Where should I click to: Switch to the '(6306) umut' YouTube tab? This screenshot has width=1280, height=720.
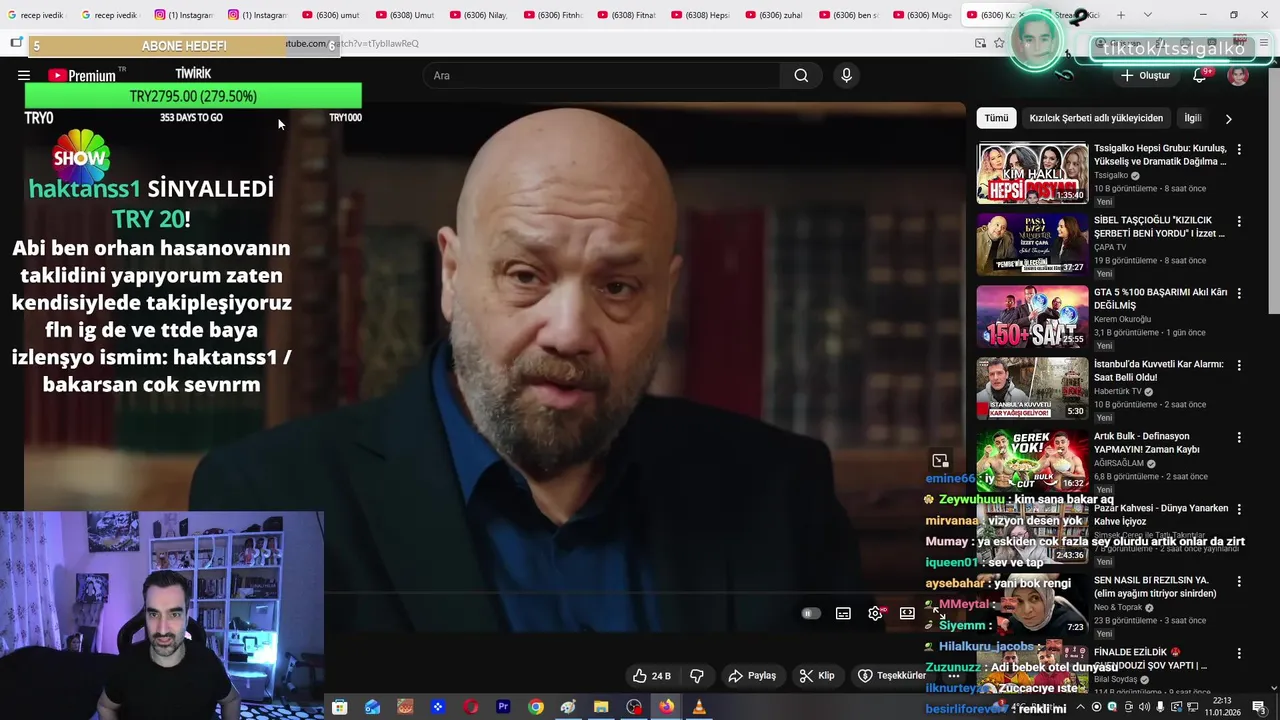tap(330, 15)
